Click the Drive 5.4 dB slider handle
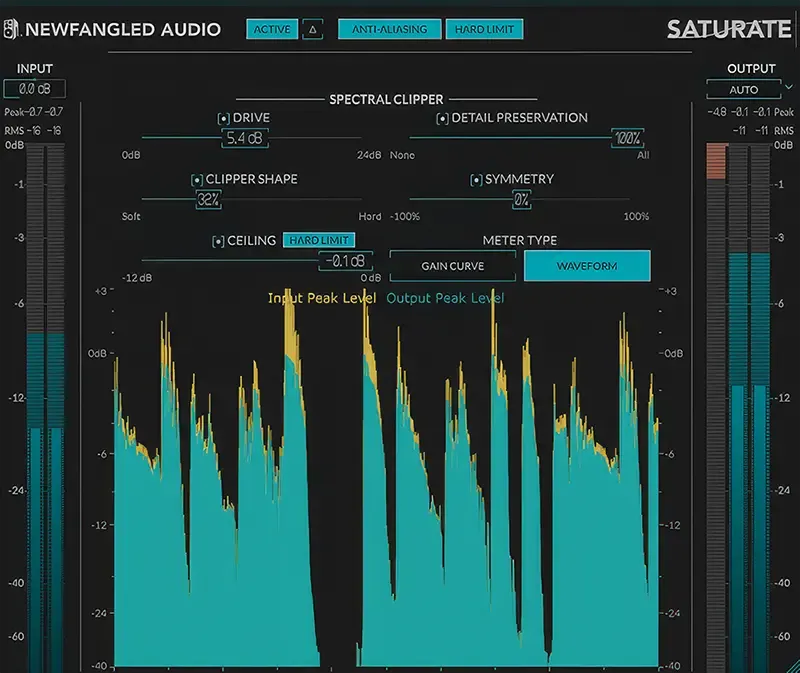Image resolution: width=800 pixels, height=673 pixels. pyautogui.click(x=244, y=138)
